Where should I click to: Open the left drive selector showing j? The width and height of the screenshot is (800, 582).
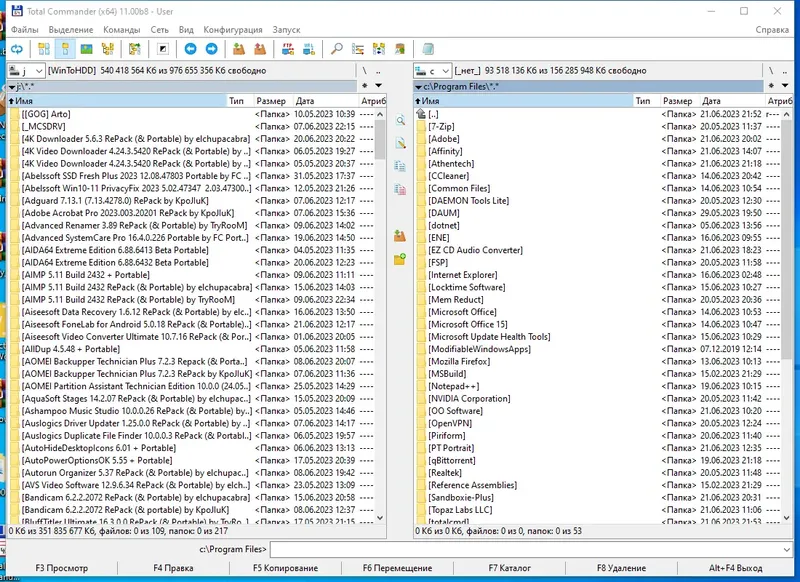click(27, 70)
